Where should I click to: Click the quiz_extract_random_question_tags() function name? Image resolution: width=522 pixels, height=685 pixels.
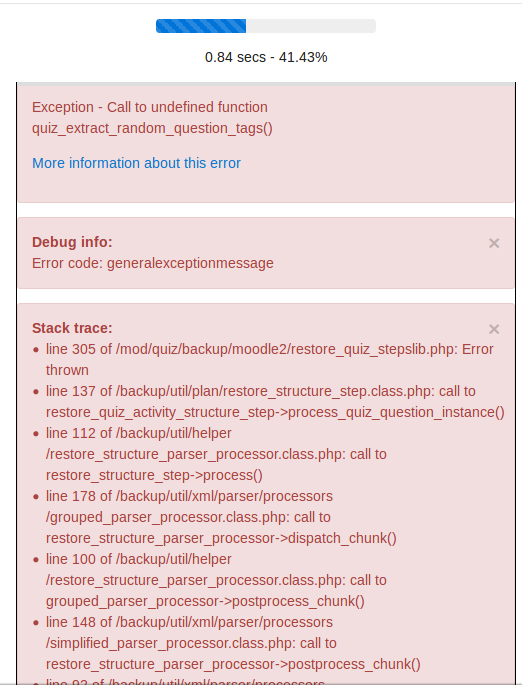click(x=152, y=128)
